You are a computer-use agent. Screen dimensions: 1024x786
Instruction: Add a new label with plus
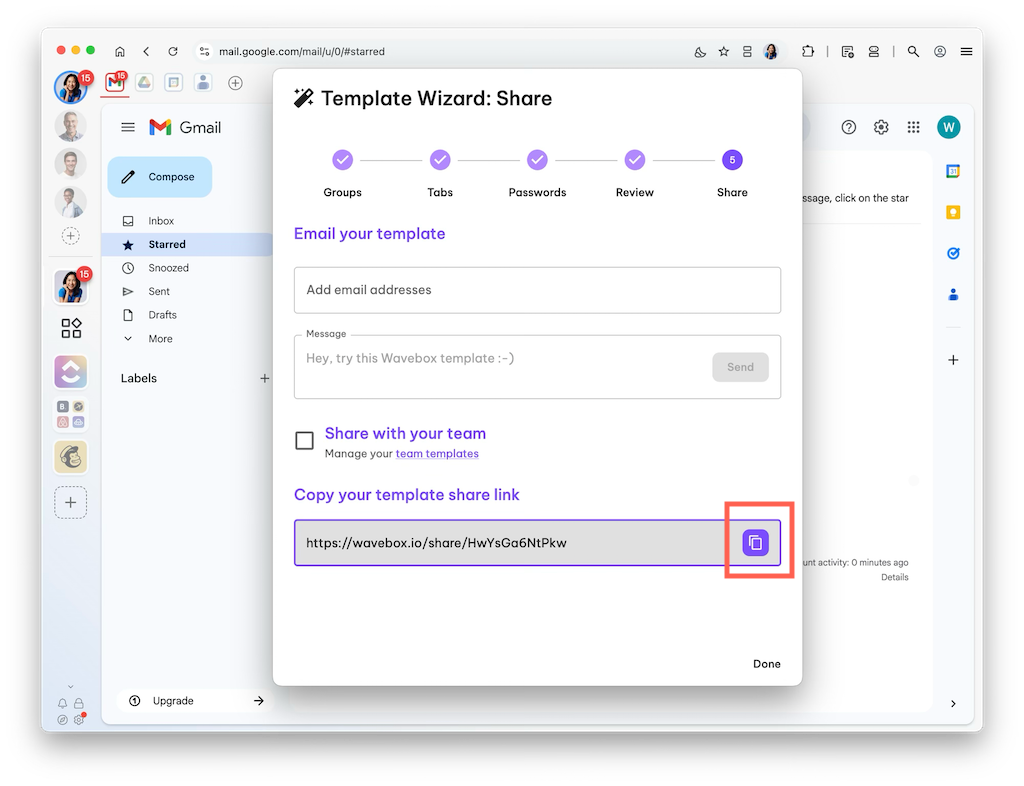(264, 378)
